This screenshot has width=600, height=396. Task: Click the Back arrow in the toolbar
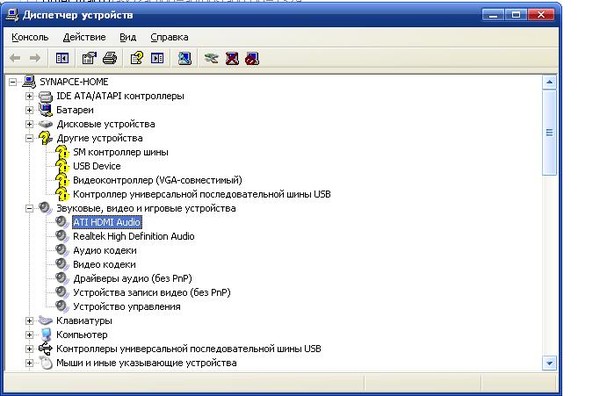pyautogui.click(x=15, y=58)
